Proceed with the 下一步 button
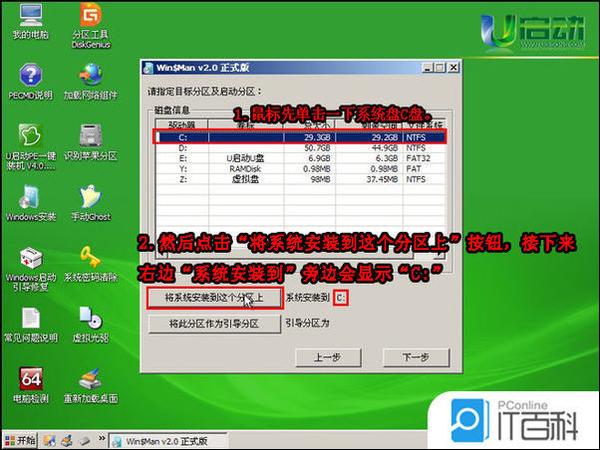Image resolution: width=600 pixels, height=450 pixels. point(416,357)
